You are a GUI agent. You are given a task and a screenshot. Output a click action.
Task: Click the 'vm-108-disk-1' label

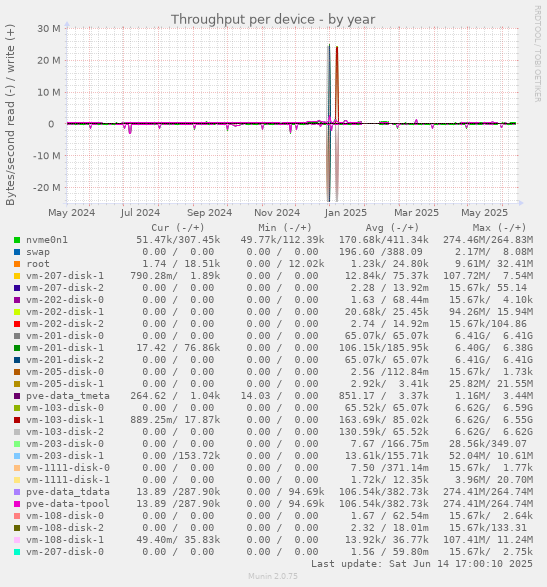pos(65,540)
